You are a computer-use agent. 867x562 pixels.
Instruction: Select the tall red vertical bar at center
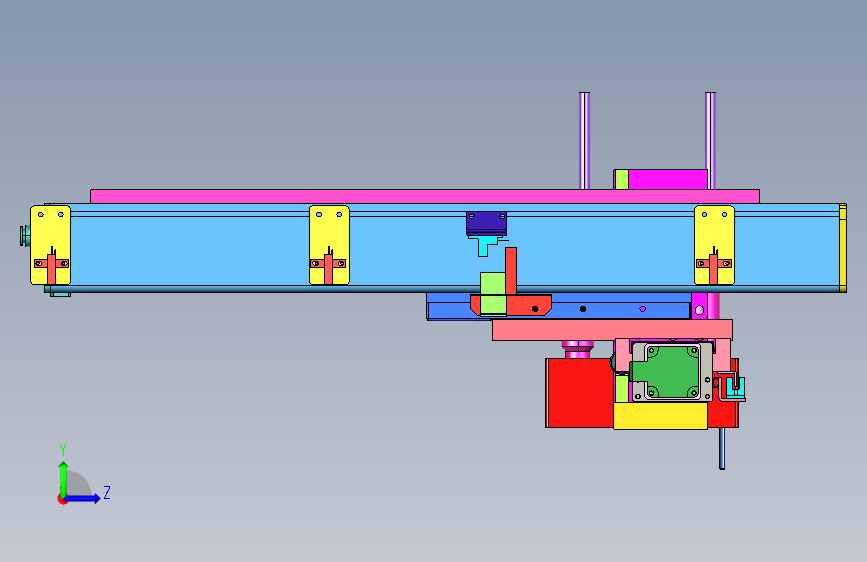pyautogui.click(x=511, y=271)
